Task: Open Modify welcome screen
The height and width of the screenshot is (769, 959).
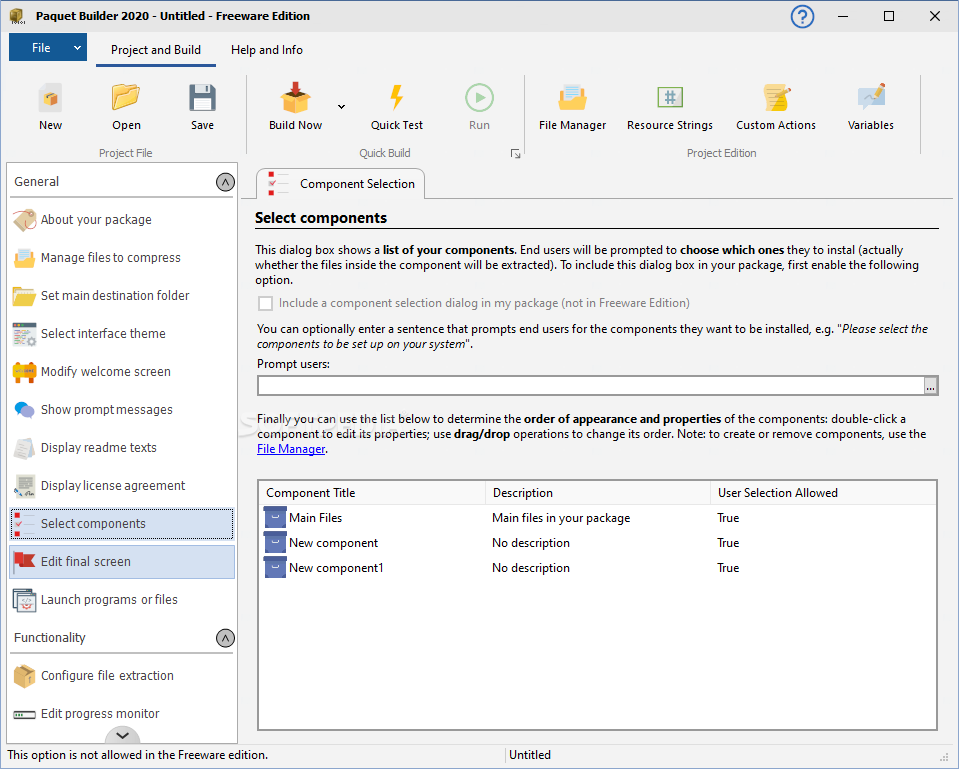Action: (122, 371)
